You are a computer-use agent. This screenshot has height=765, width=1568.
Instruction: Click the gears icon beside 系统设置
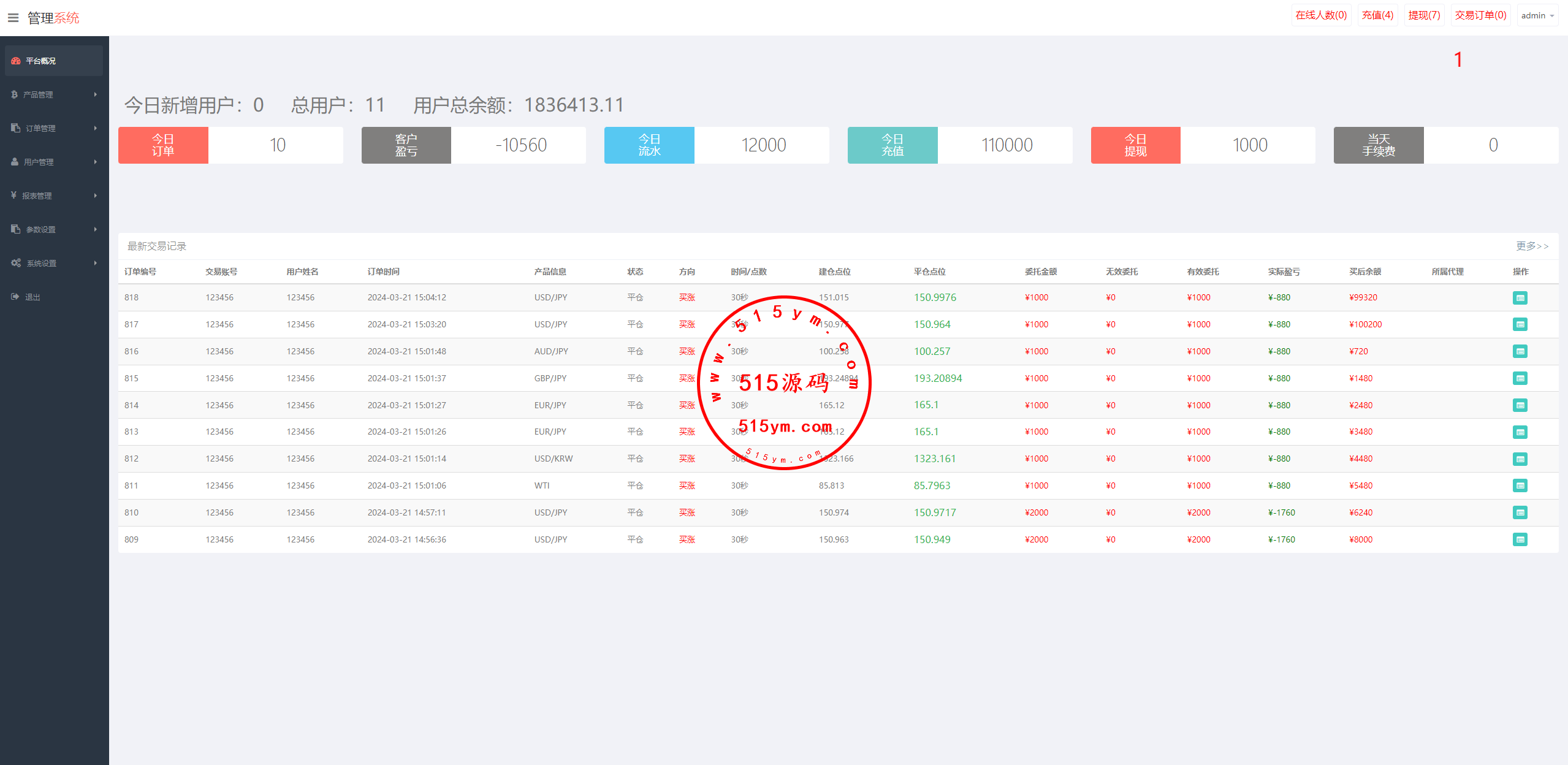point(16,263)
